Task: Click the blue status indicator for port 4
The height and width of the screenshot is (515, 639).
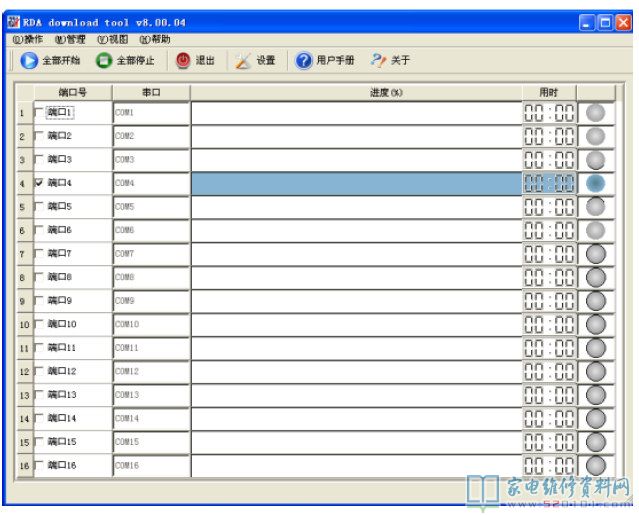Action: 595,183
